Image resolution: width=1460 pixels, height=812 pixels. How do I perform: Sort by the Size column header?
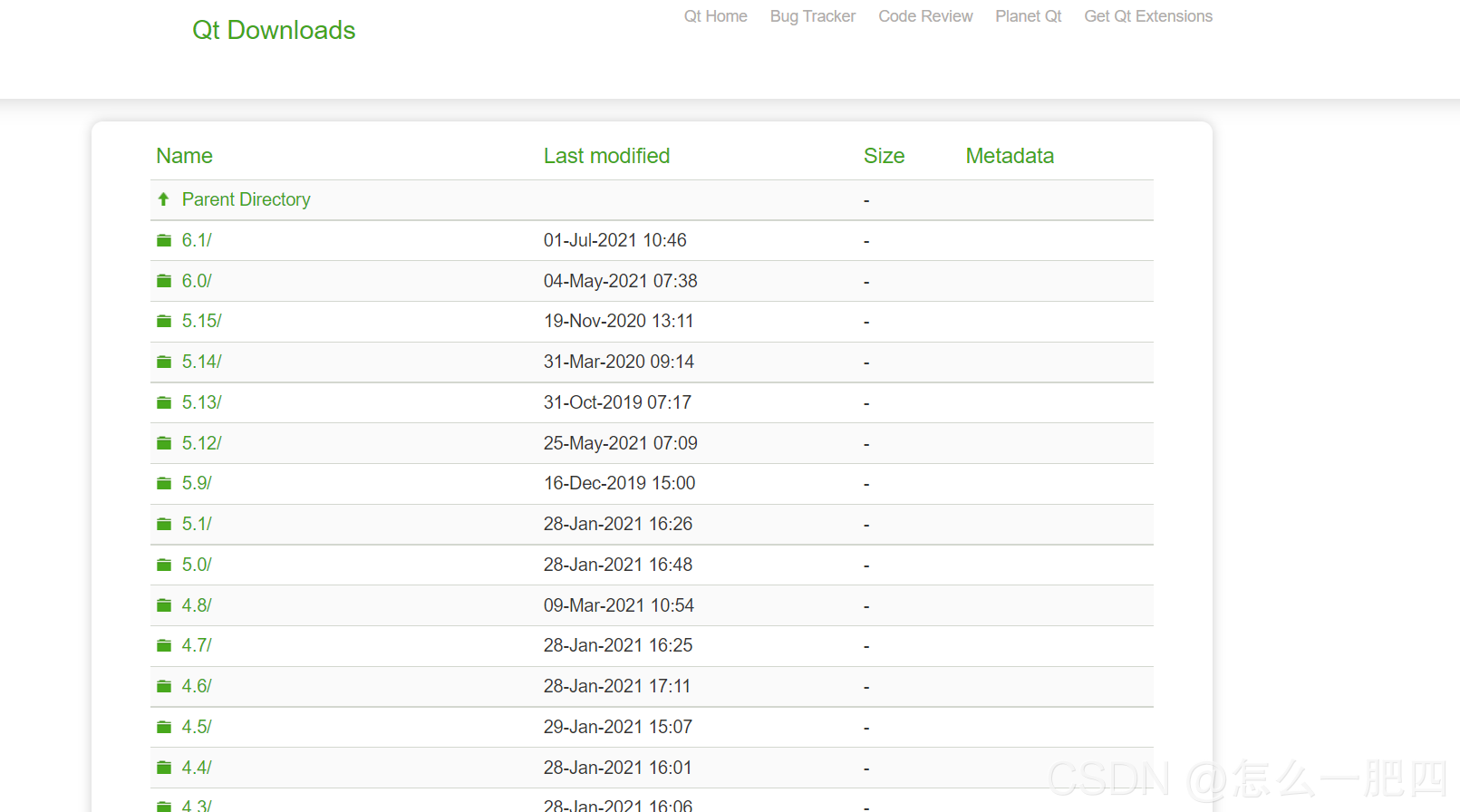pyautogui.click(x=884, y=156)
